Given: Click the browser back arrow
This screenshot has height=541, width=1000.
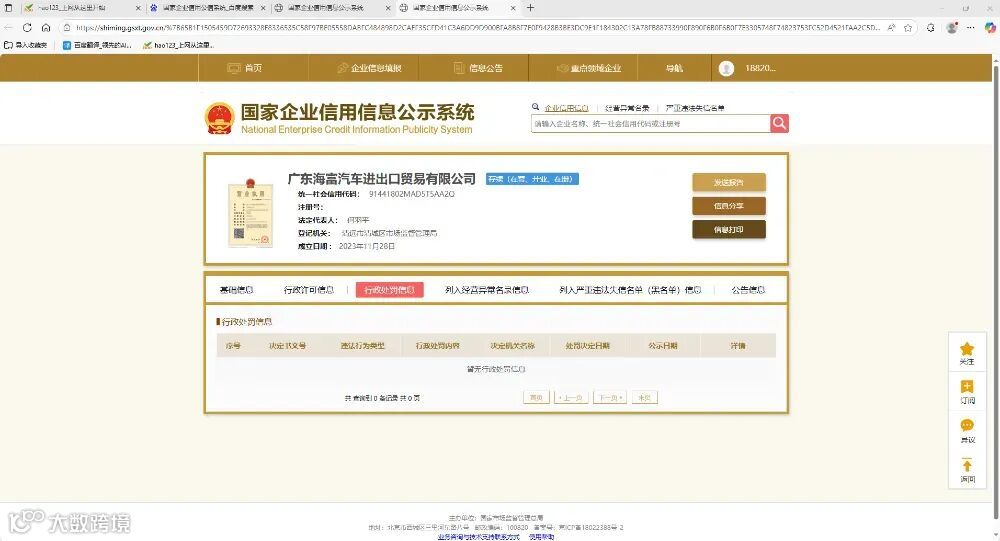Looking at the screenshot, I should pos(8,27).
